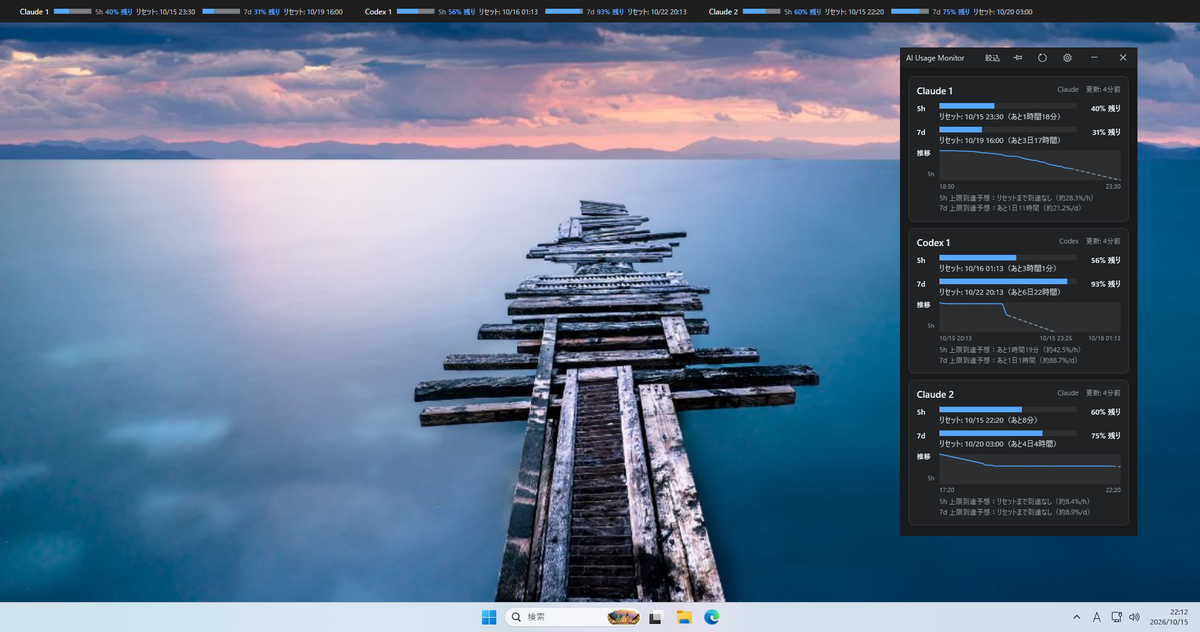Click the Claude 2 label in the top bar

(723, 12)
